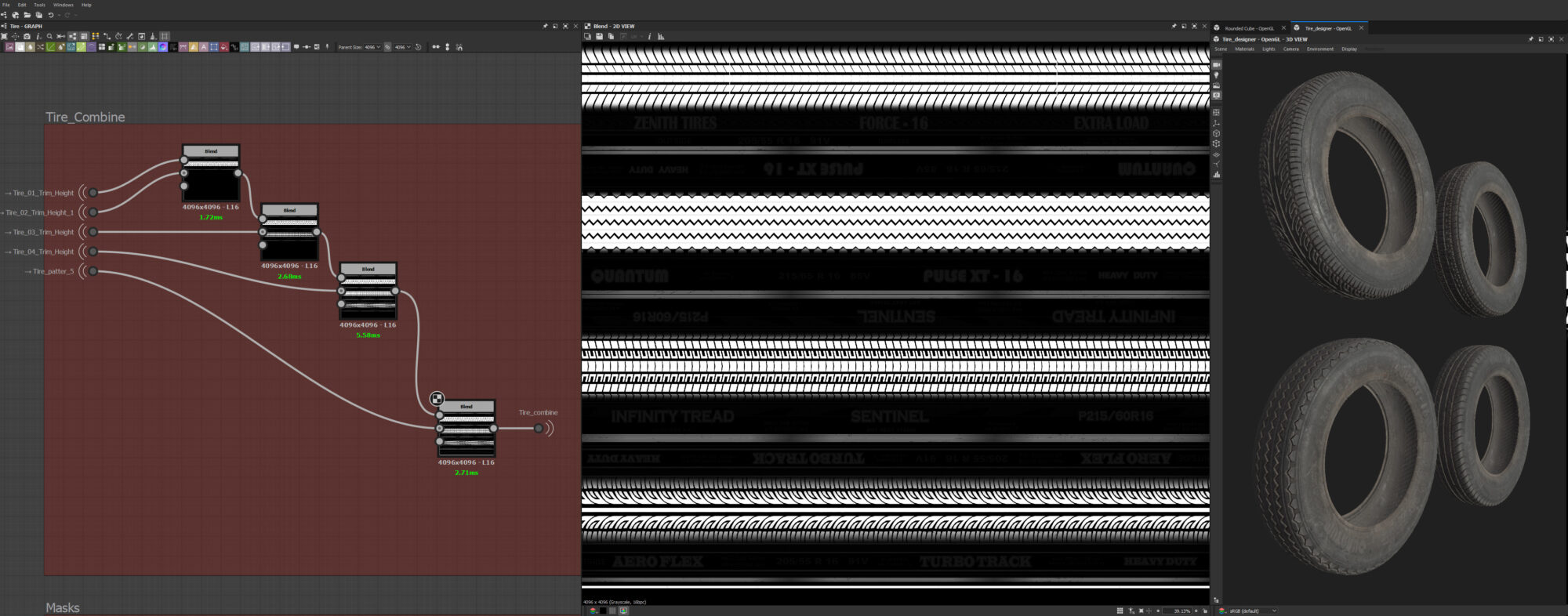Open the Scene menu in 3D view
1568x616 pixels.
coord(1221,49)
